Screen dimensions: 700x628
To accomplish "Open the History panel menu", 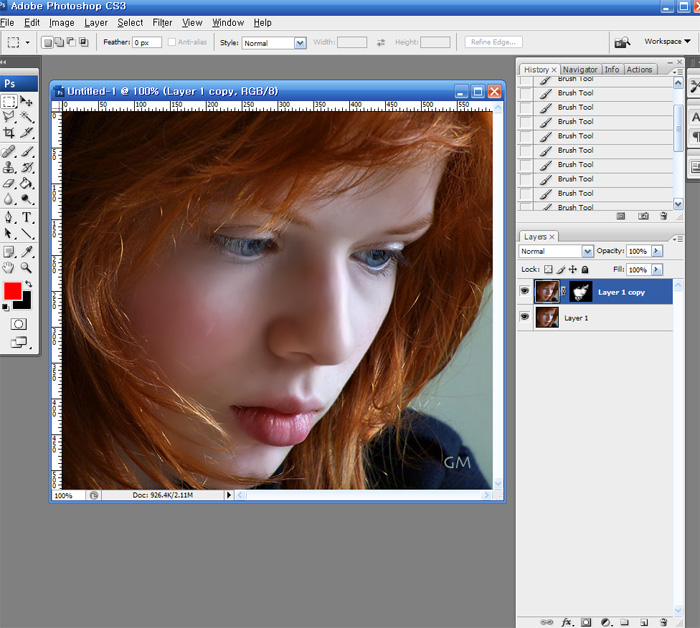I will click(678, 72).
